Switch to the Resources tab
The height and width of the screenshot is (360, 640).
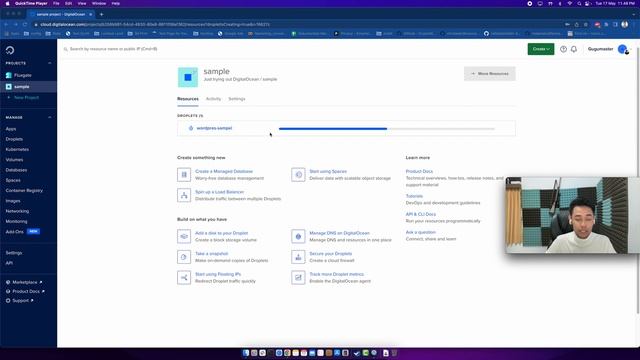pos(188,99)
